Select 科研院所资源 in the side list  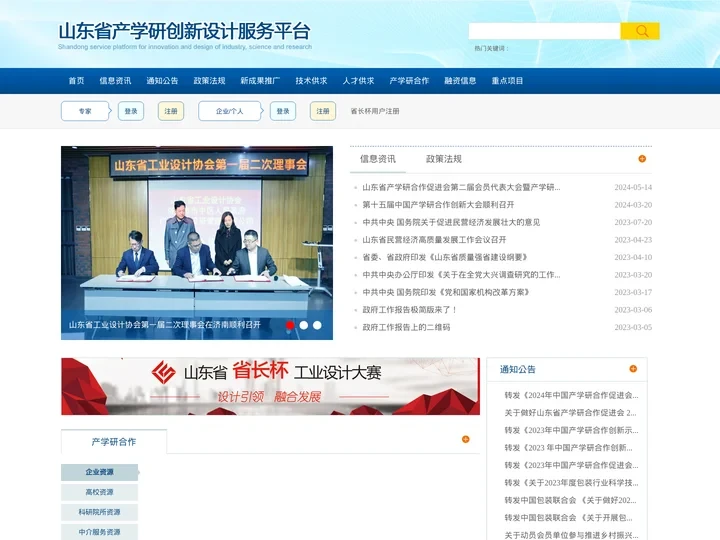click(99, 512)
